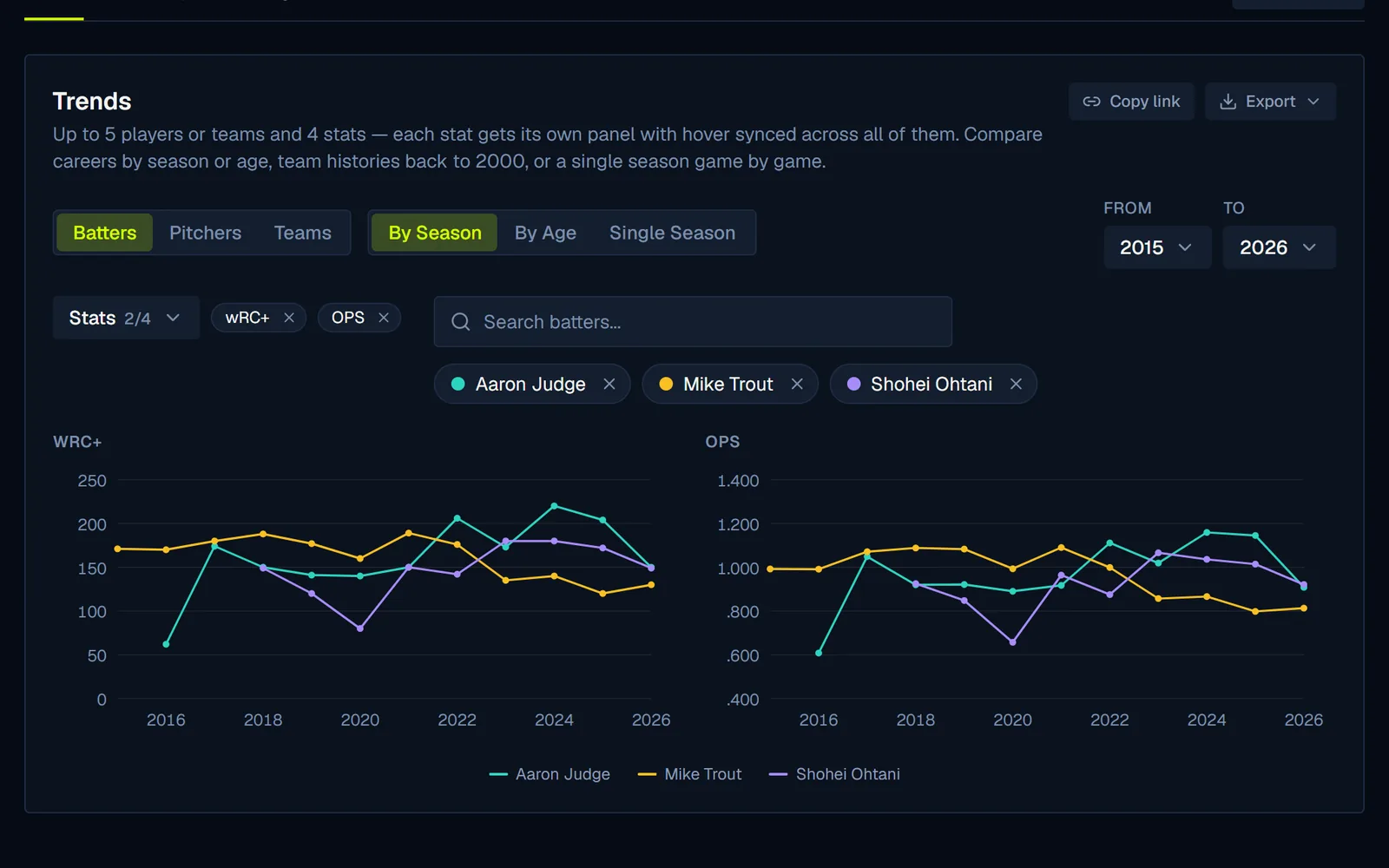Switch to the Teams tab
The image size is (1389, 868).
click(x=303, y=233)
